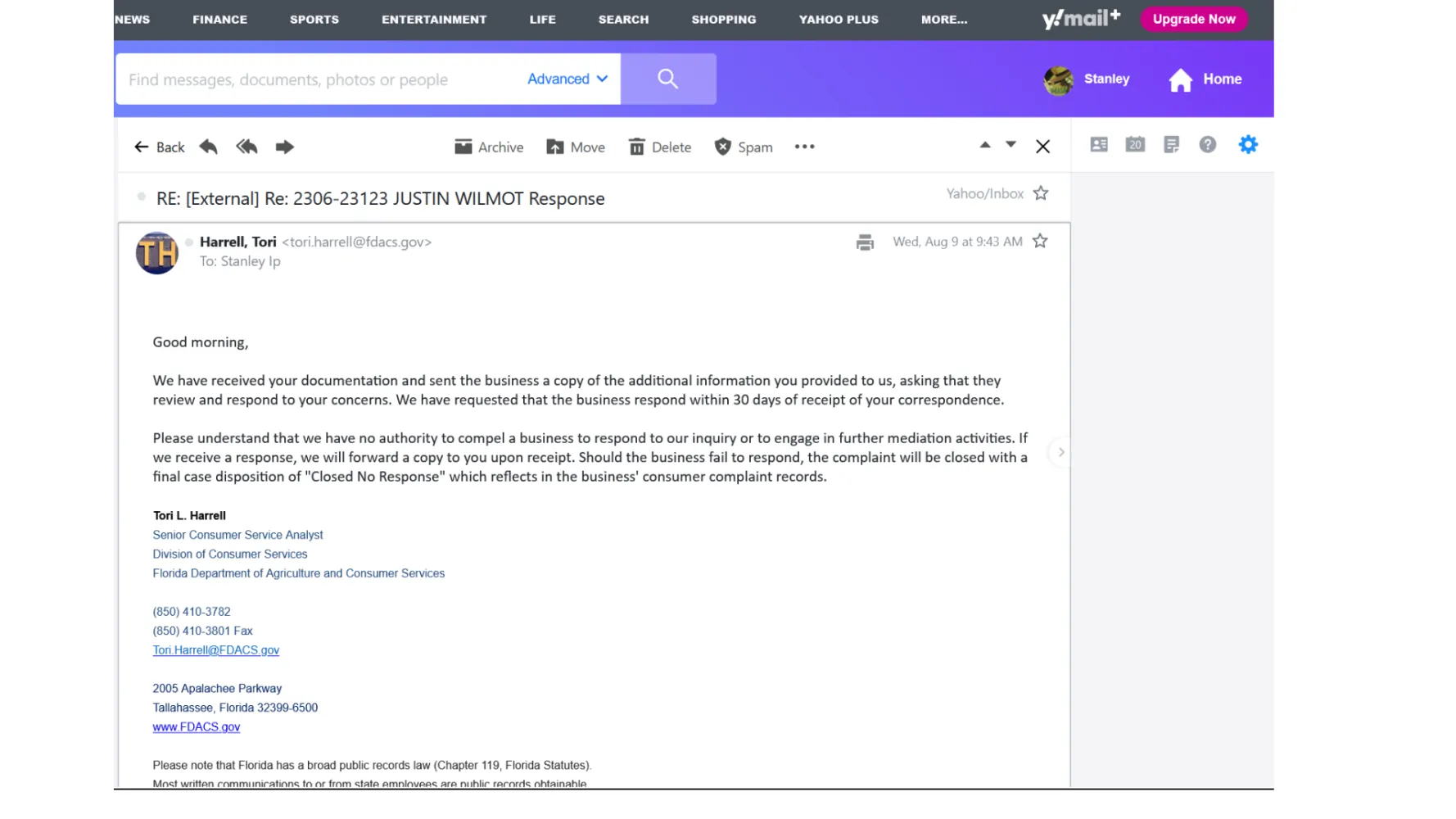Star the message from Tori Harrell
Image resolution: width=1456 pixels, height=819 pixels.
click(1040, 241)
